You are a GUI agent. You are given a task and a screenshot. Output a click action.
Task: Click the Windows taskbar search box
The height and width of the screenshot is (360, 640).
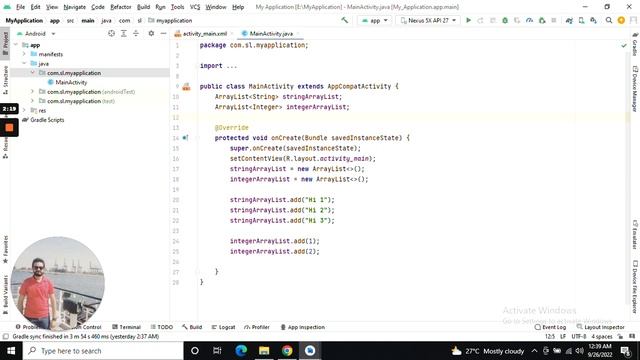pyautogui.click(x=103, y=351)
